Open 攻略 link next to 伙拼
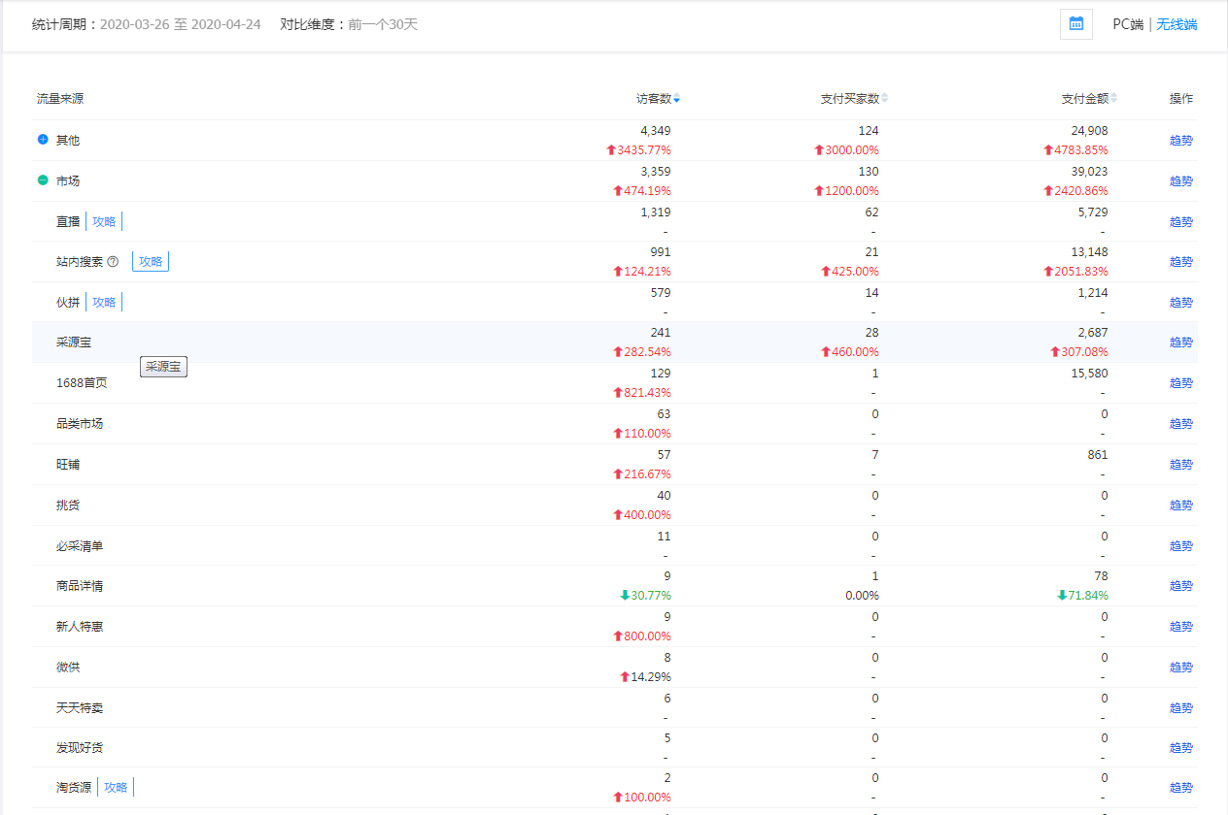 [104, 302]
